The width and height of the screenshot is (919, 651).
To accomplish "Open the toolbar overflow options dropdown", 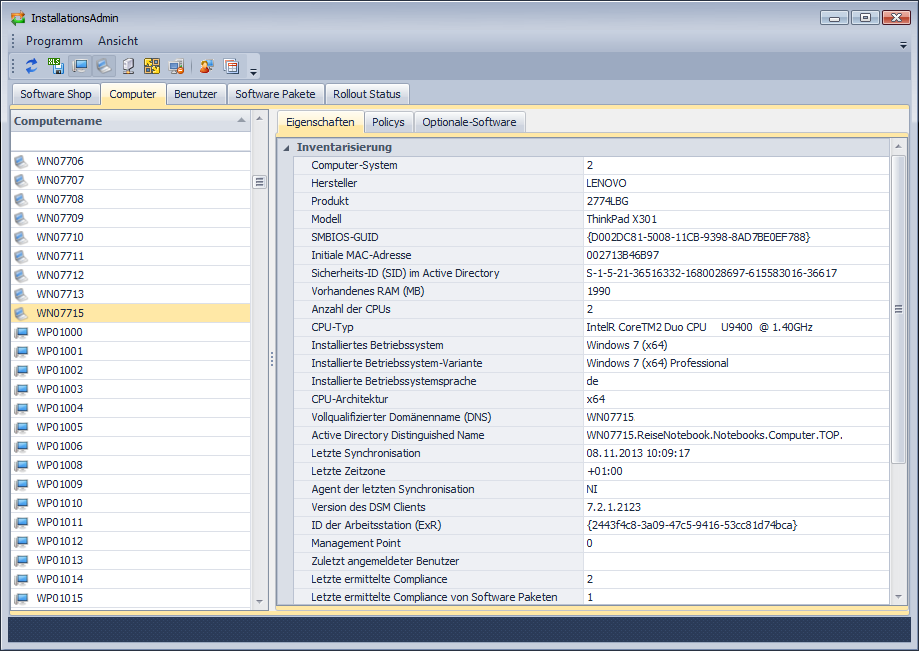I will (x=254, y=71).
